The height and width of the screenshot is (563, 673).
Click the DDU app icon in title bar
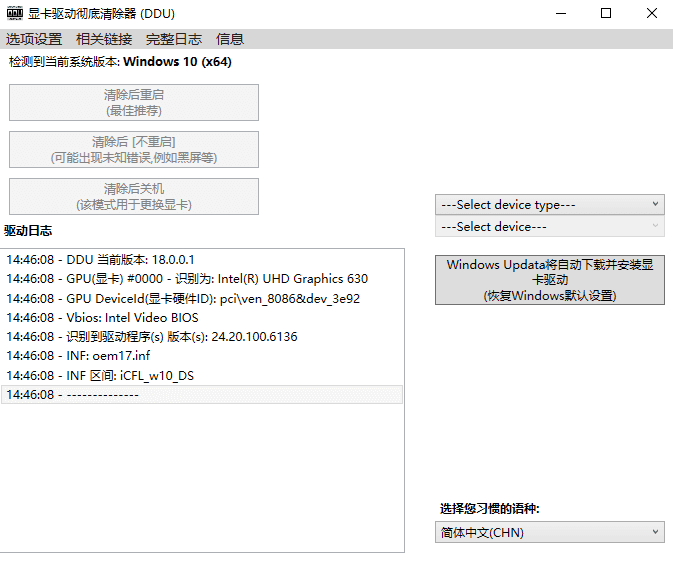(x=15, y=14)
